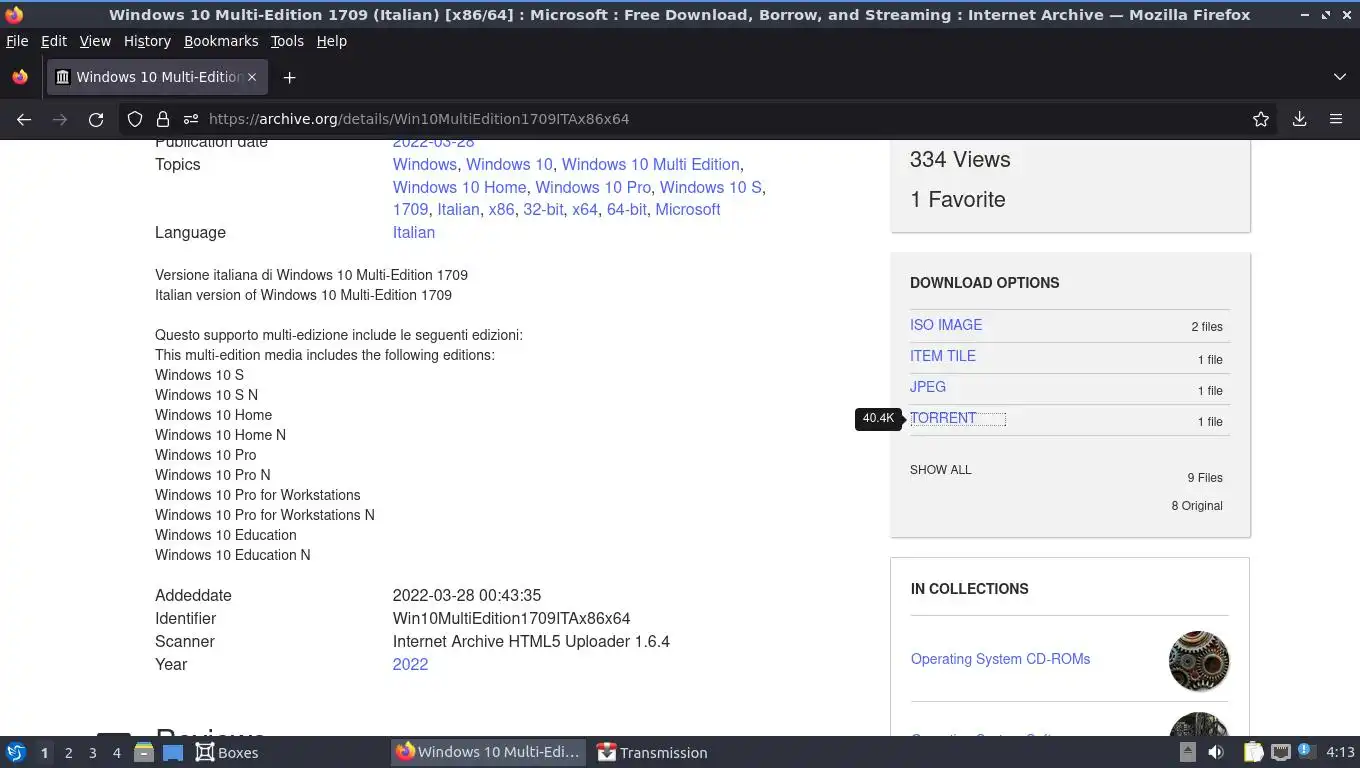Open the Windows 10 Home topic
Image resolution: width=1360 pixels, height=768 pixels.
(460, 187)
